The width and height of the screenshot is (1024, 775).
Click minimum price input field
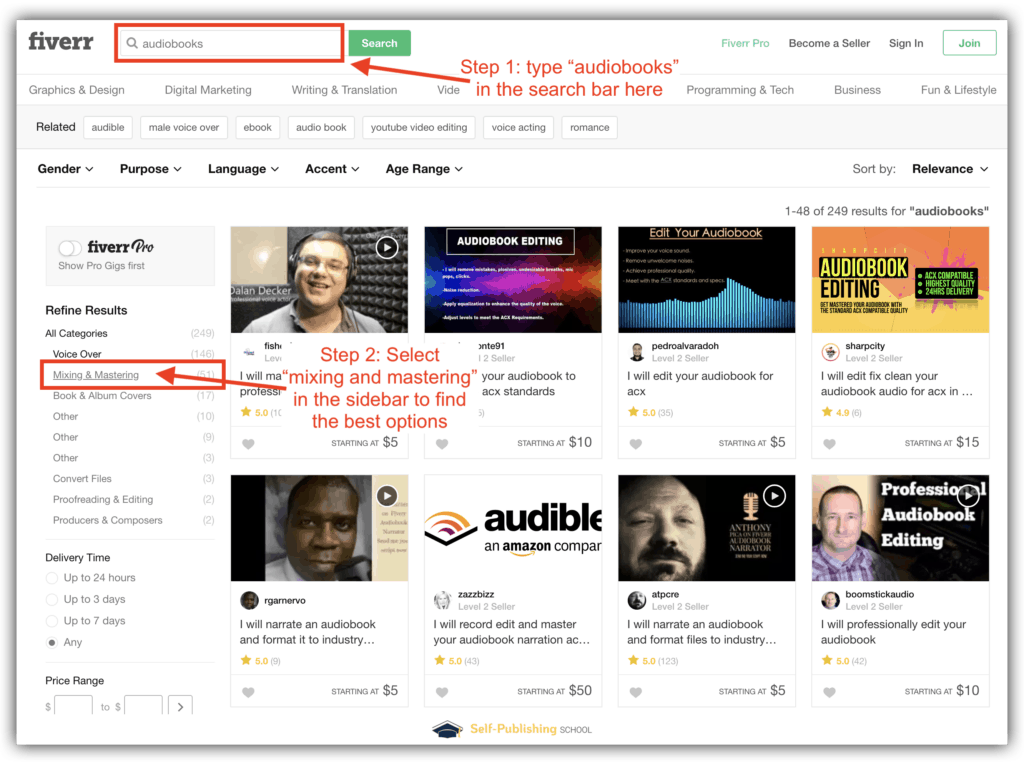(73, 706)
